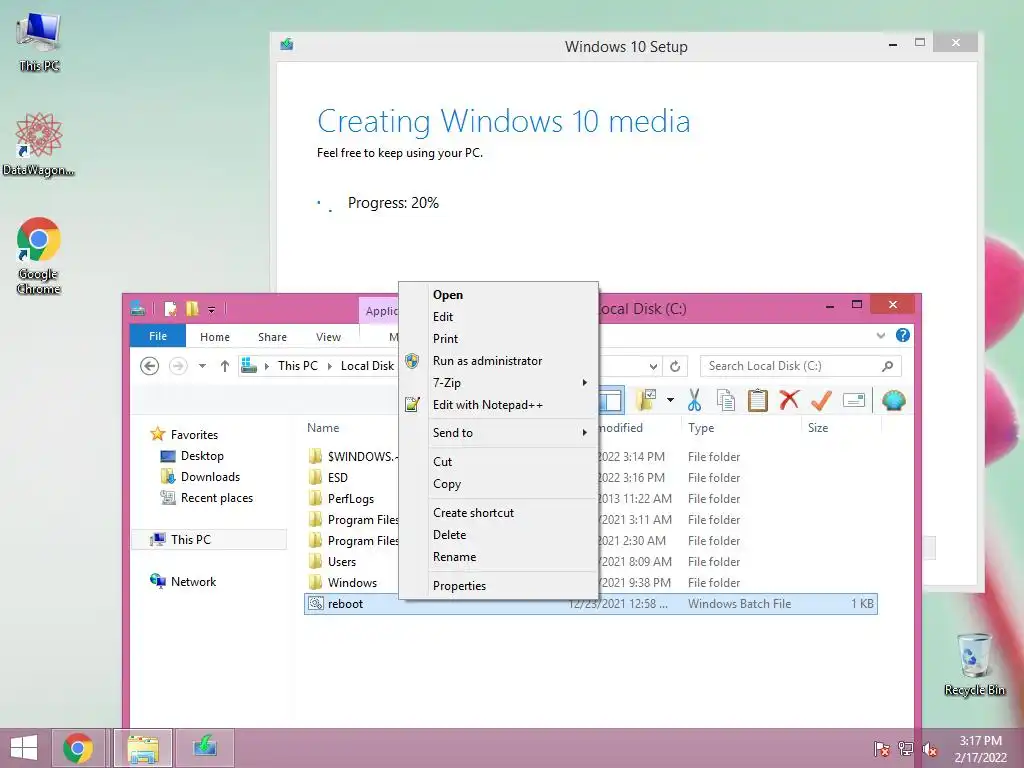1024x768 pixels.
Task: Choose Rename from the context menu
Action: click(499, 557)
